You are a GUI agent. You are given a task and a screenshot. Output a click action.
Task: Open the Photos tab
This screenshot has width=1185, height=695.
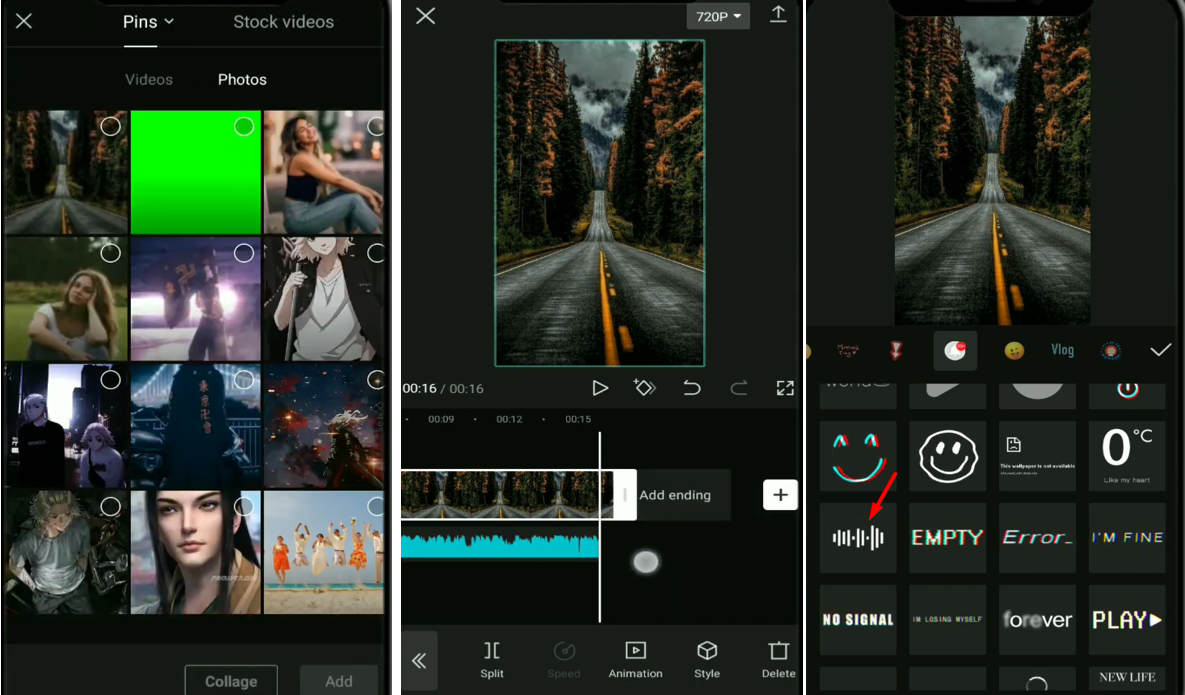[x=242, y=79]
